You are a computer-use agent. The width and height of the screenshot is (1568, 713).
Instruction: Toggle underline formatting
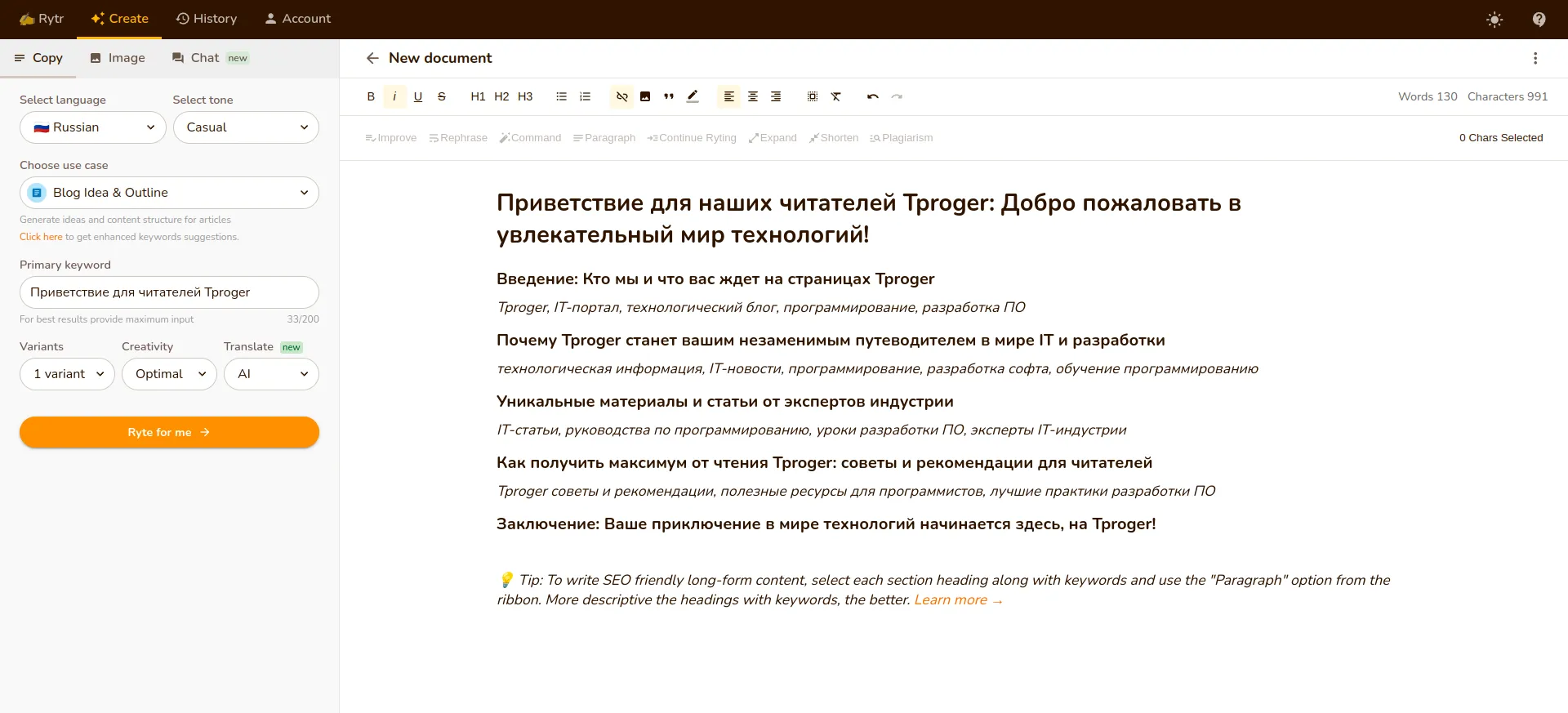(418, 96)
